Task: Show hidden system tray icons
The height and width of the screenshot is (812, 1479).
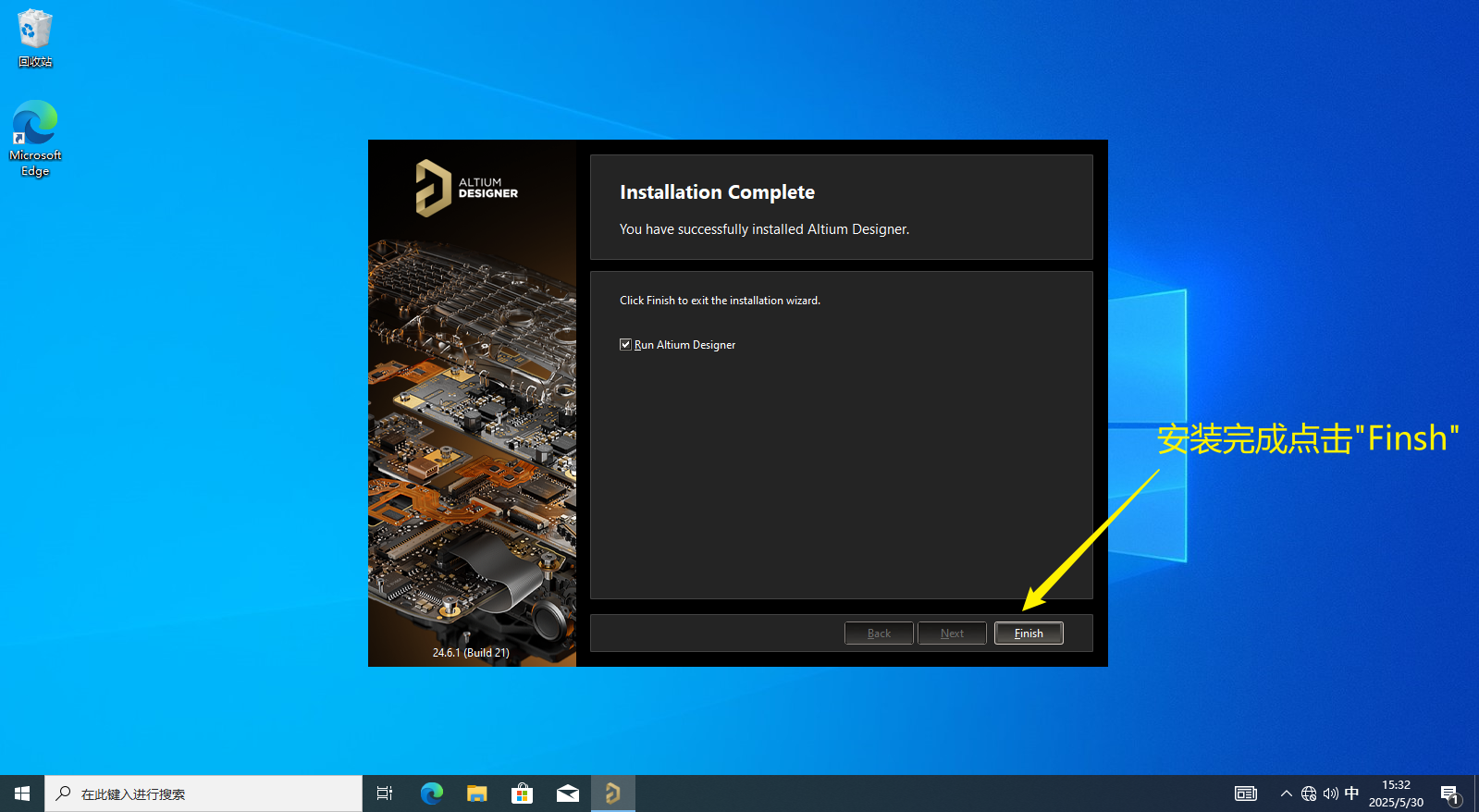Action: point(1286,794)
